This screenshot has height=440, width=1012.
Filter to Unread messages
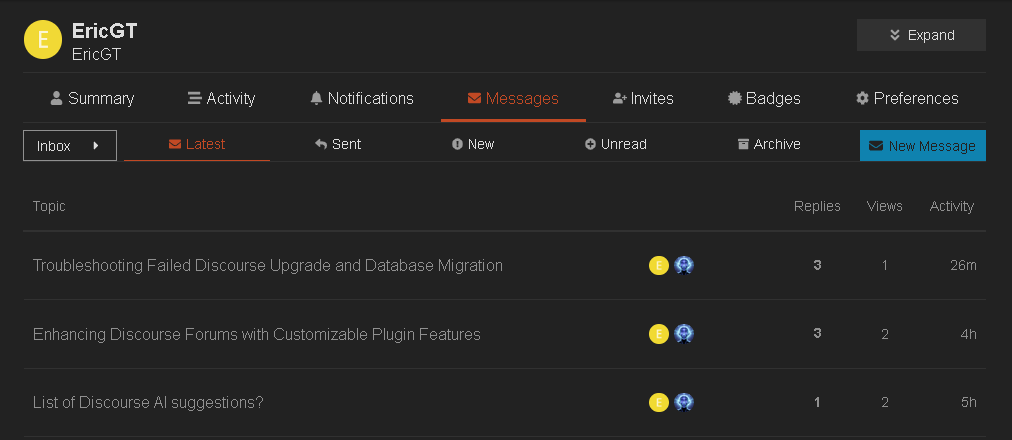616,144
